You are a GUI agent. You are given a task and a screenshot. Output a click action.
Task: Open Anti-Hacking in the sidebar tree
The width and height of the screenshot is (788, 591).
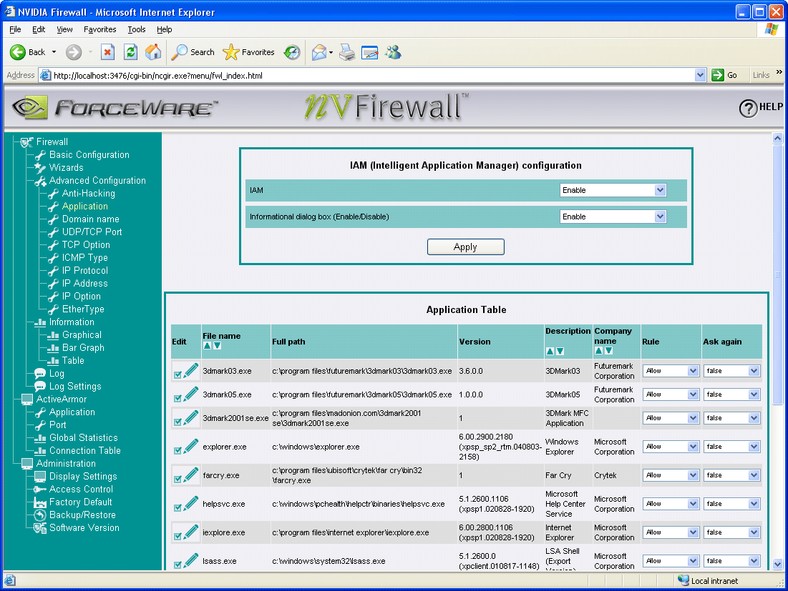click(x=88, y=193)
